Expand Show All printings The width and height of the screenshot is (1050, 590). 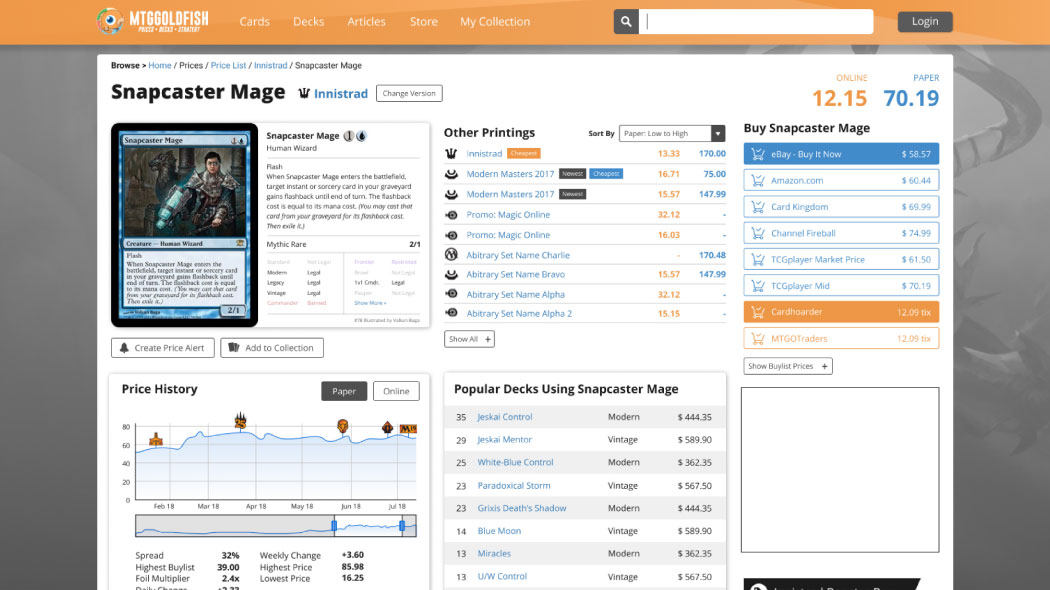tap(469, 339)
